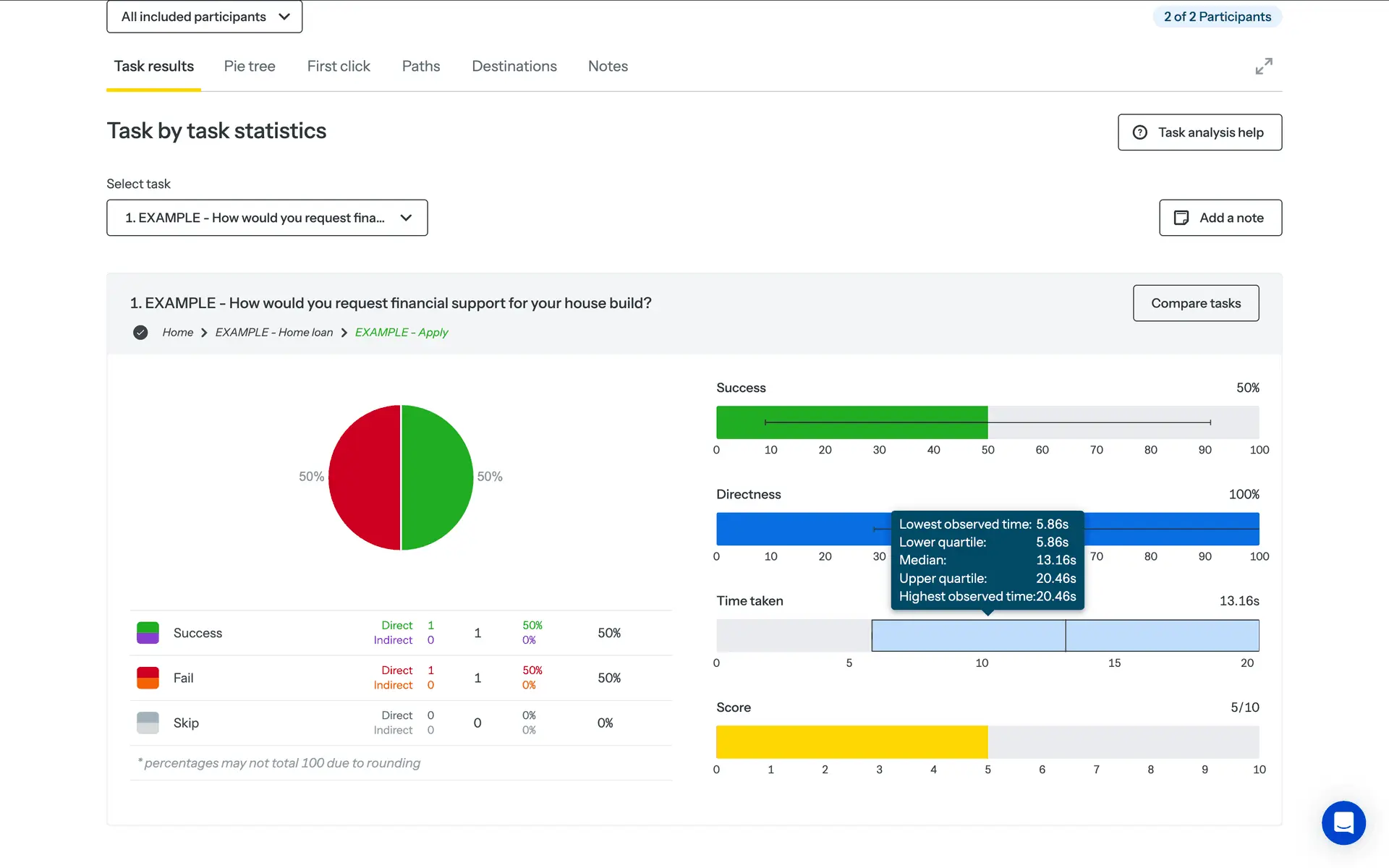The width and height of the screenshot is (1389, 868).
Task: Click the checkmark circle beside Home breadcrumb
Action: [140, 333]
